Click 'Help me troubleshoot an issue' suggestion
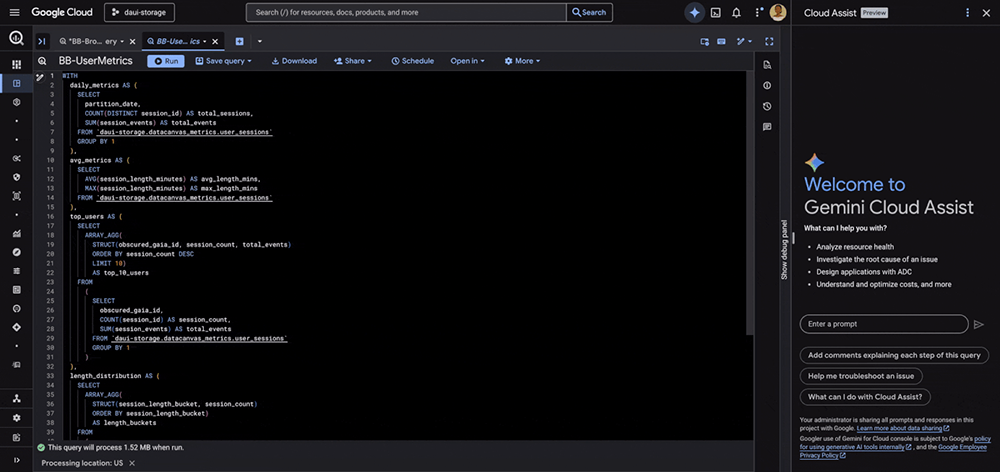 (x=861, y=376)
